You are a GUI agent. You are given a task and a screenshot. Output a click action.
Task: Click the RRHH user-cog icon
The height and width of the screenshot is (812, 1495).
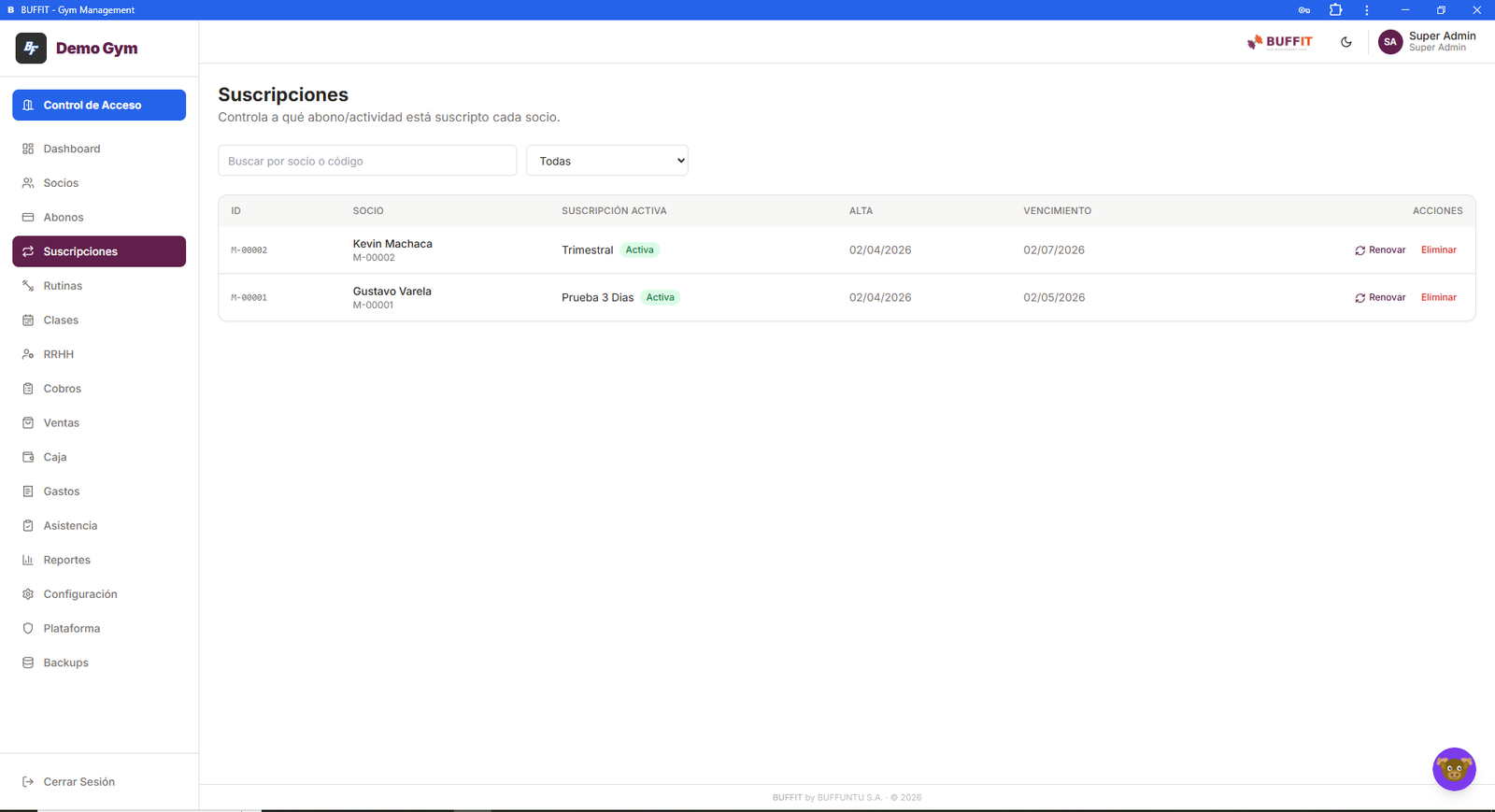coord(28,354)
